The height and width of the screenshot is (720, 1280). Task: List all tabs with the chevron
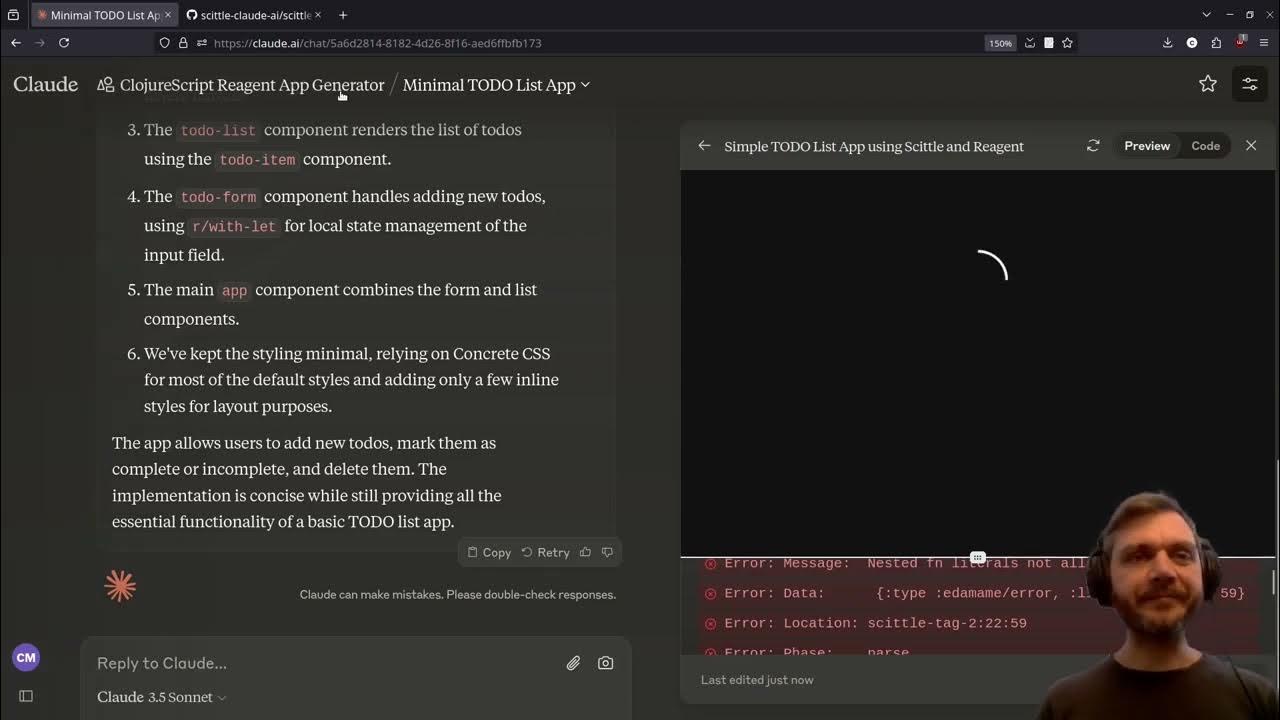coord(1206,15)
